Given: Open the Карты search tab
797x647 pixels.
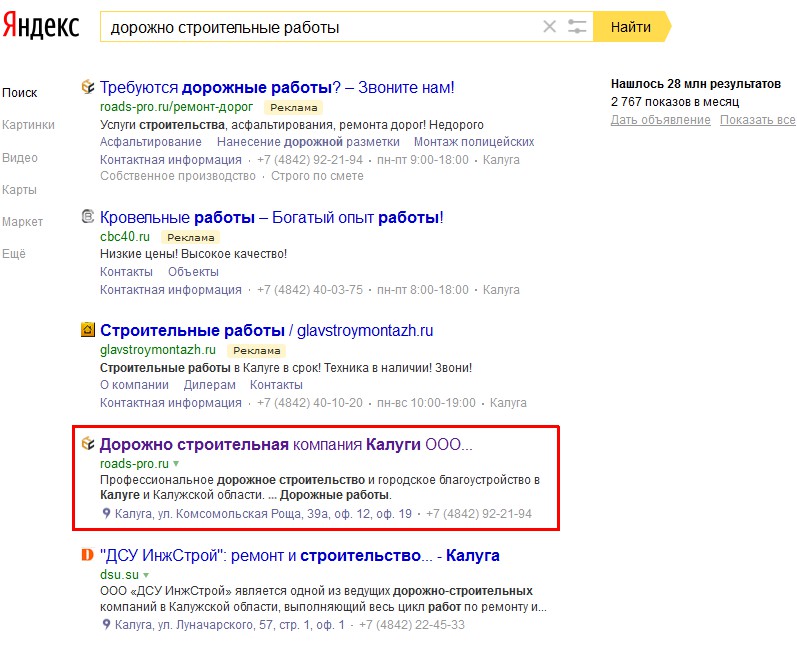Looking at the screenshot, I should (x=20, y=190).
